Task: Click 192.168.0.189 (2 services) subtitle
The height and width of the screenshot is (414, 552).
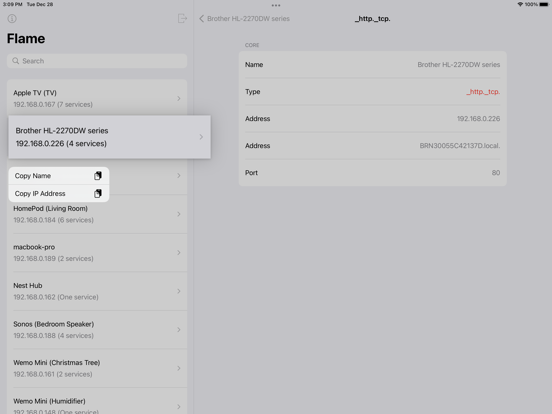Action: (54, 258)
